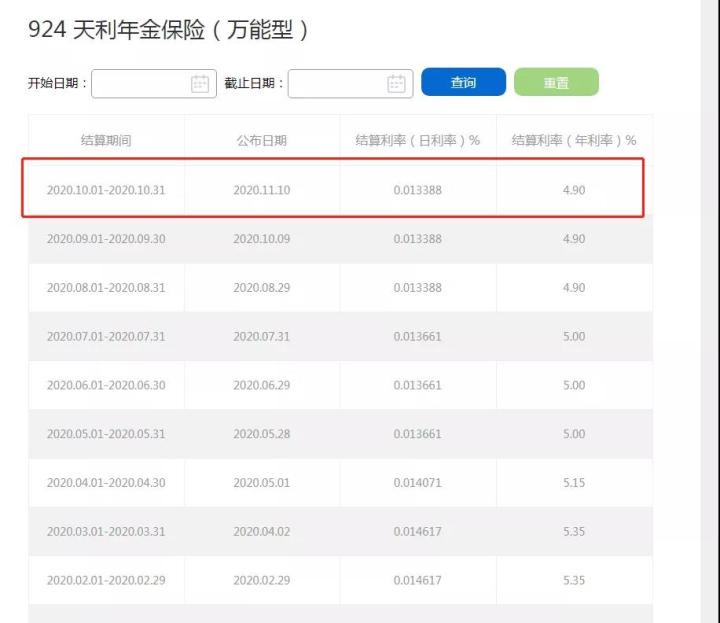
Task: Select period 2020.04.01-2020.04.30 cell
Action: (x=106, y=483)
